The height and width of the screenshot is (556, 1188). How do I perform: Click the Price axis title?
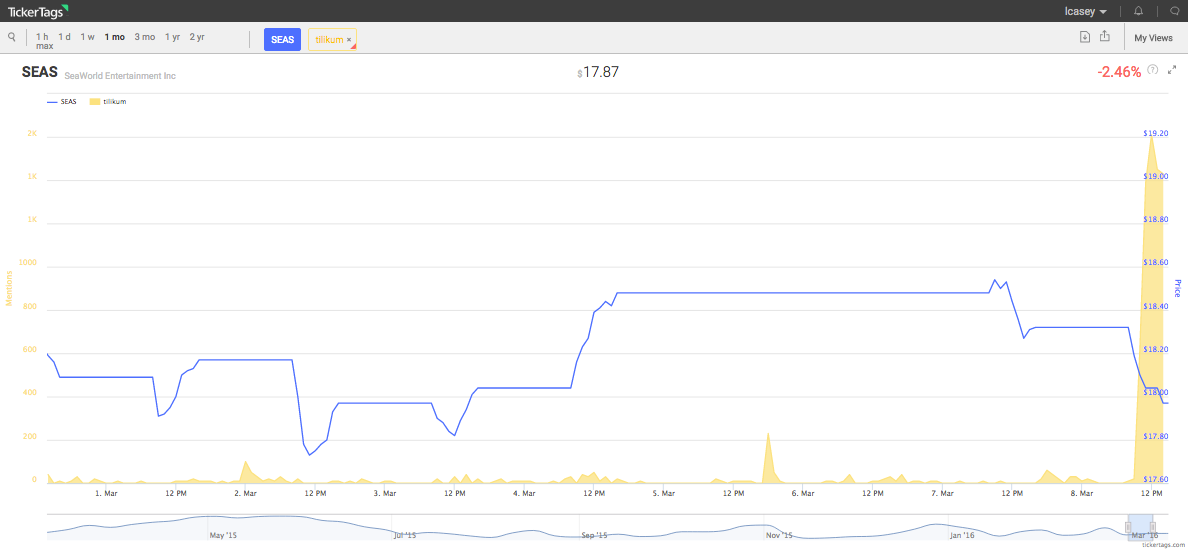1177,288
